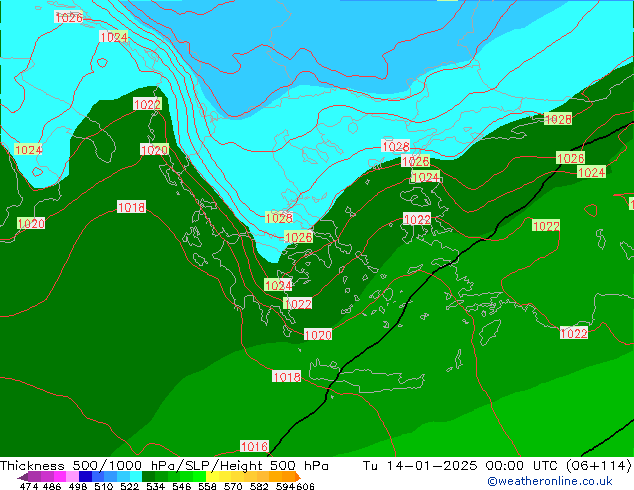Click the bright yellow swatch after 558

coord(212,476)
